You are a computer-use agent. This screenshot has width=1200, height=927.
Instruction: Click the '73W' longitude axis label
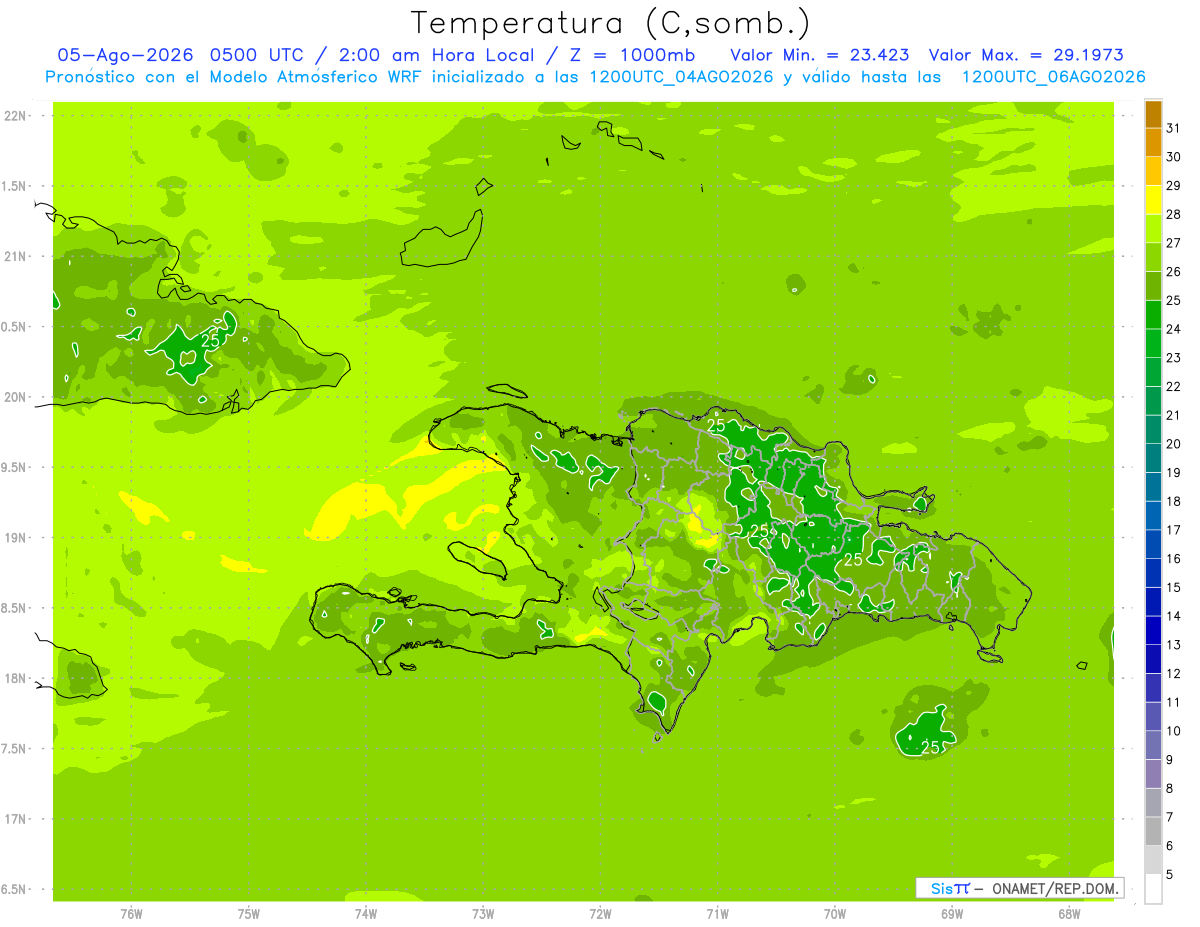pyautogui.click(x=483, y=914)
